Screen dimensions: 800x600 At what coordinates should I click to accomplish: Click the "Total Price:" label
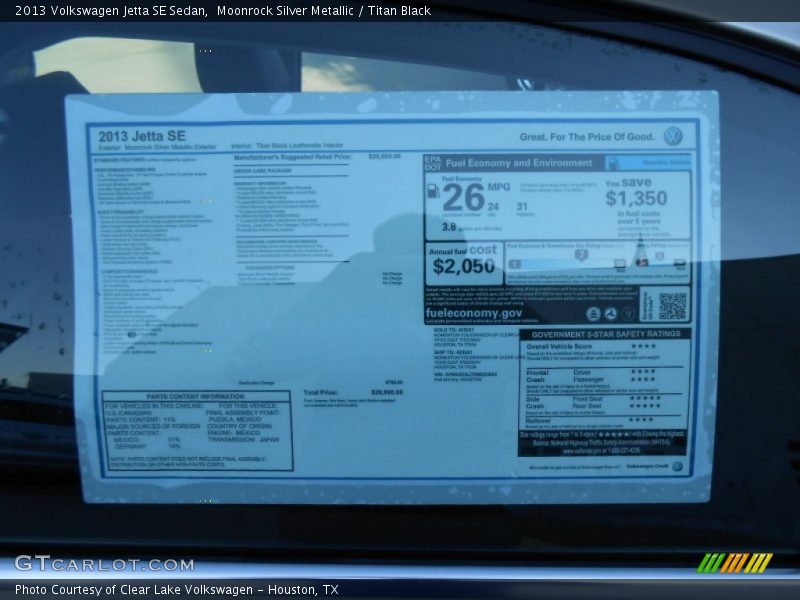click(x=320, y=392)
